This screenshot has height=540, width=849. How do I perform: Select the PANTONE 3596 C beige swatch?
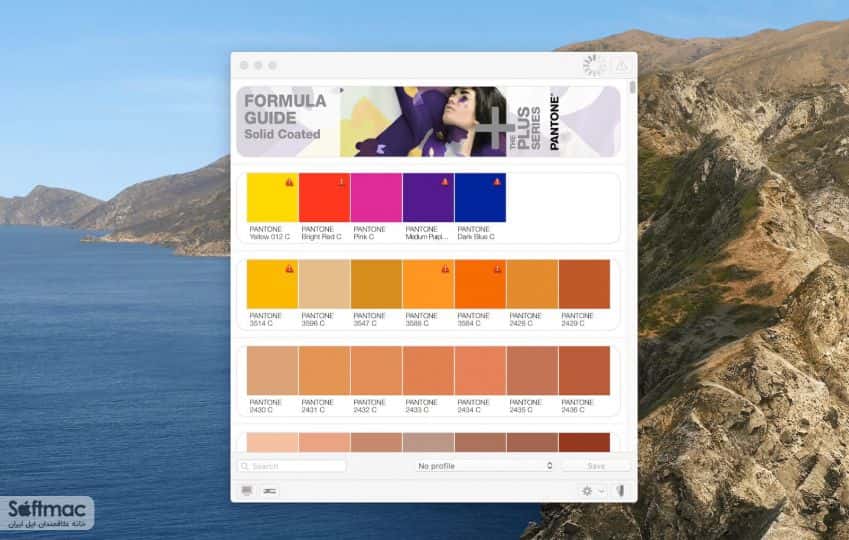(x=324, y=284)
